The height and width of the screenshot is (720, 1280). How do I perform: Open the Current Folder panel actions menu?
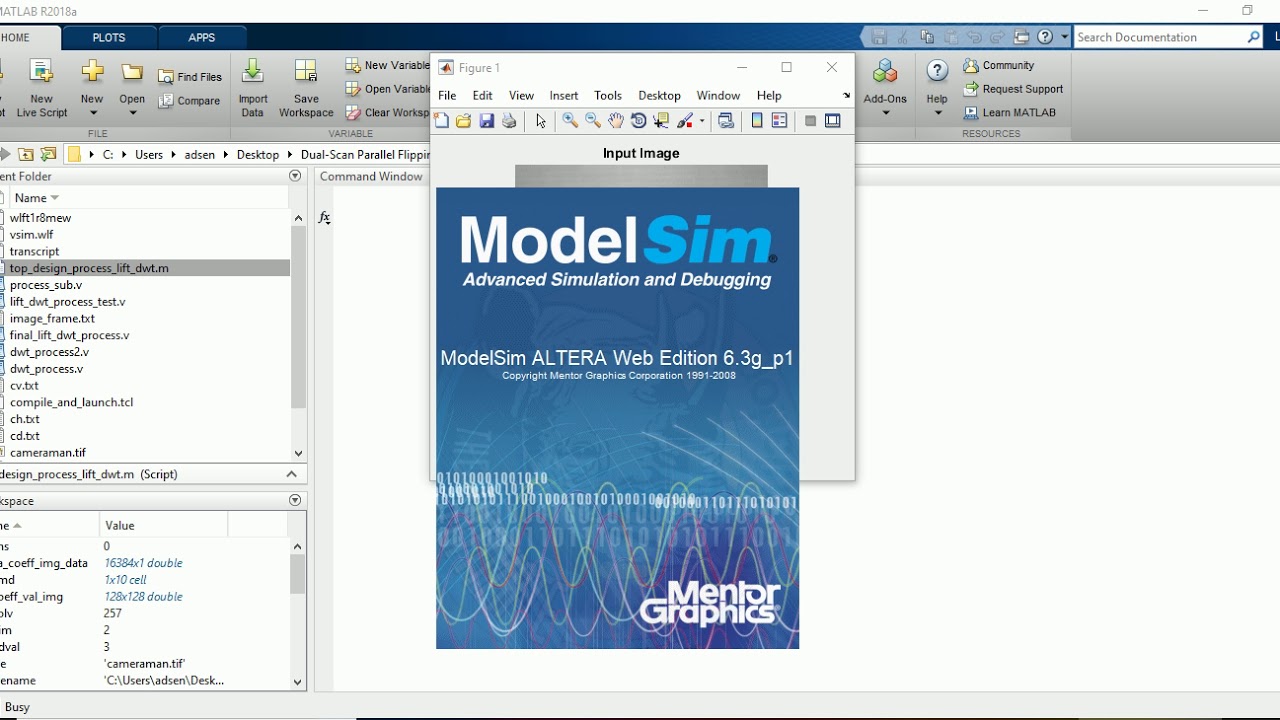295,176
